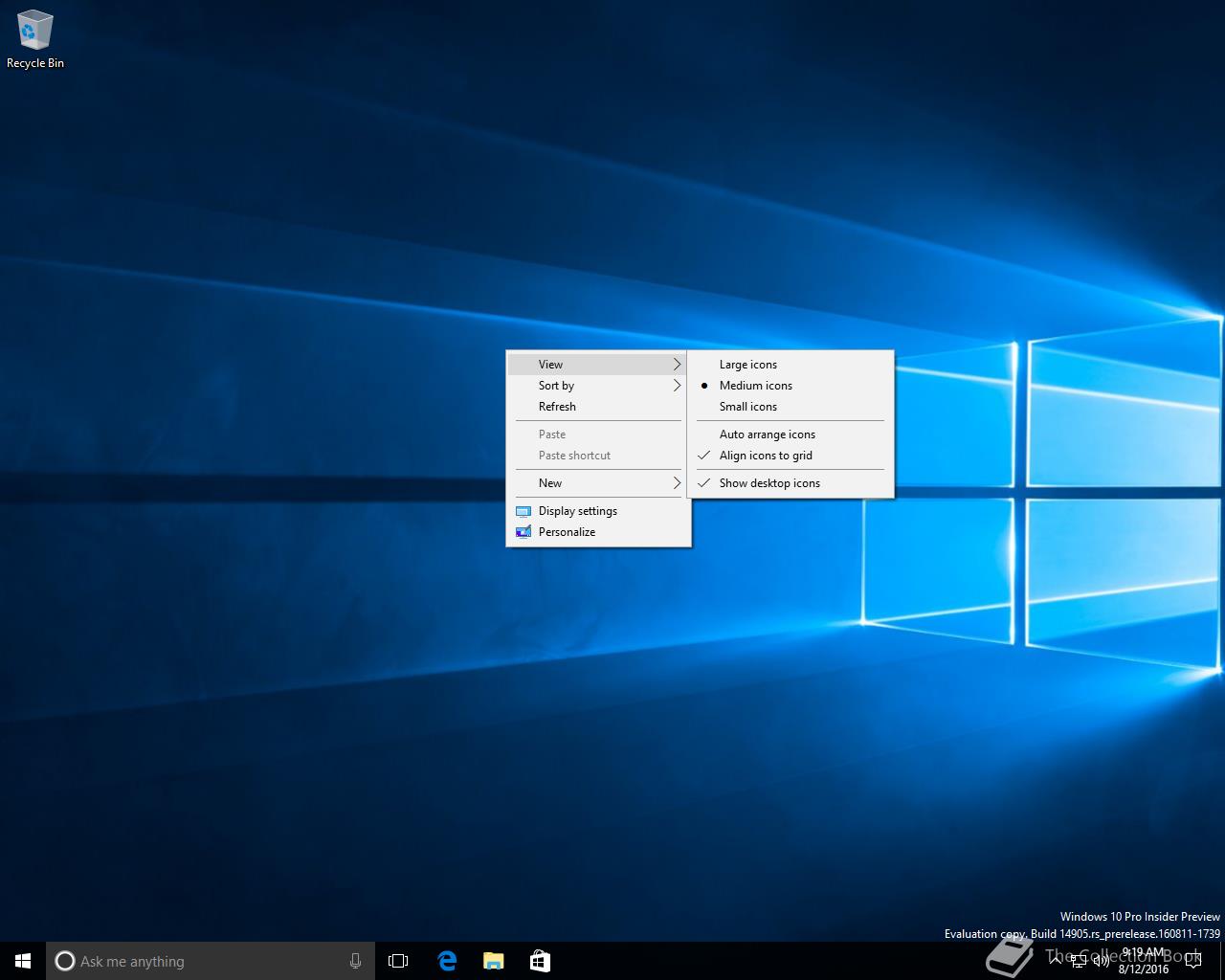1225x980 pixels.
Task: Toggle Show desktop icons off
Action: [769, 483]
